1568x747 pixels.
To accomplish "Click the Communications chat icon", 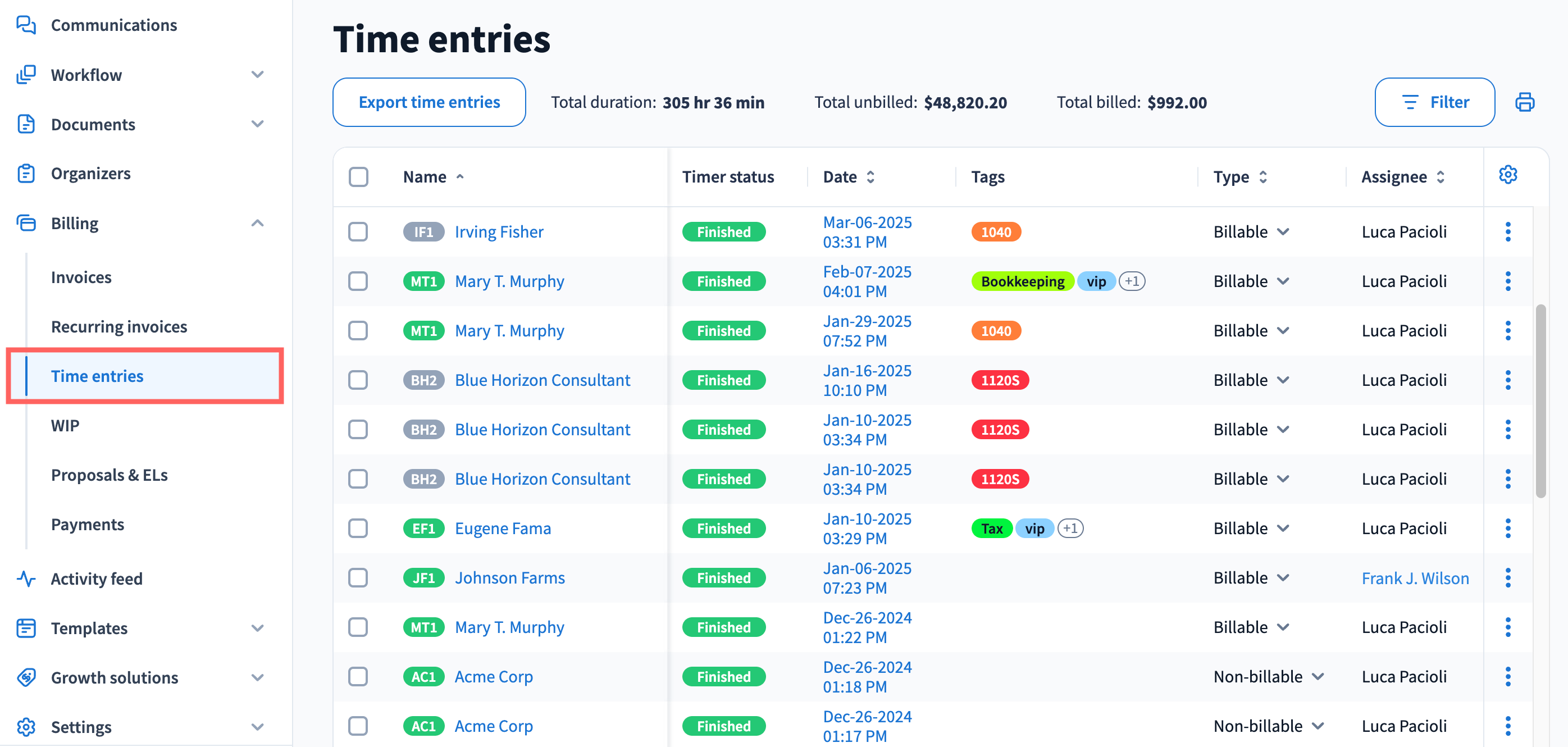I will tap(26, 25).
